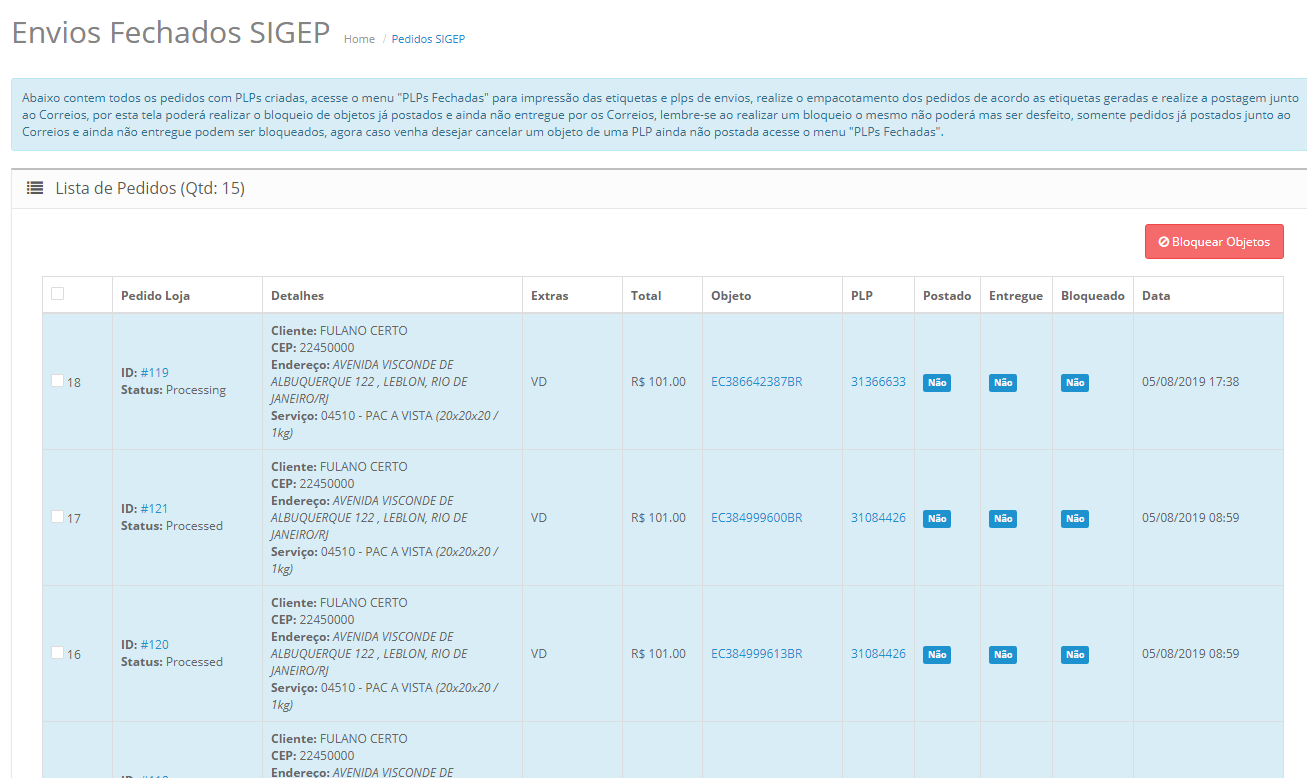Image resolution: width=1307 pixels, height=778 pixels.
Task: Click the Postado 'Não' badge for order #119
Action: 937,383
